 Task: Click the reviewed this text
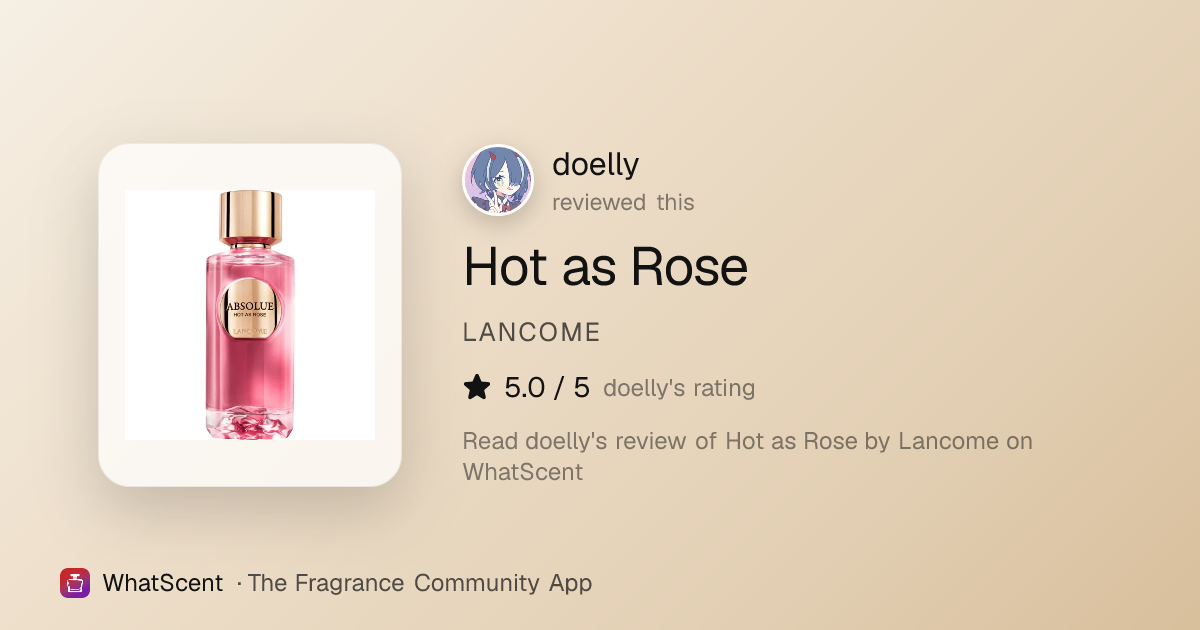(623, 202)
